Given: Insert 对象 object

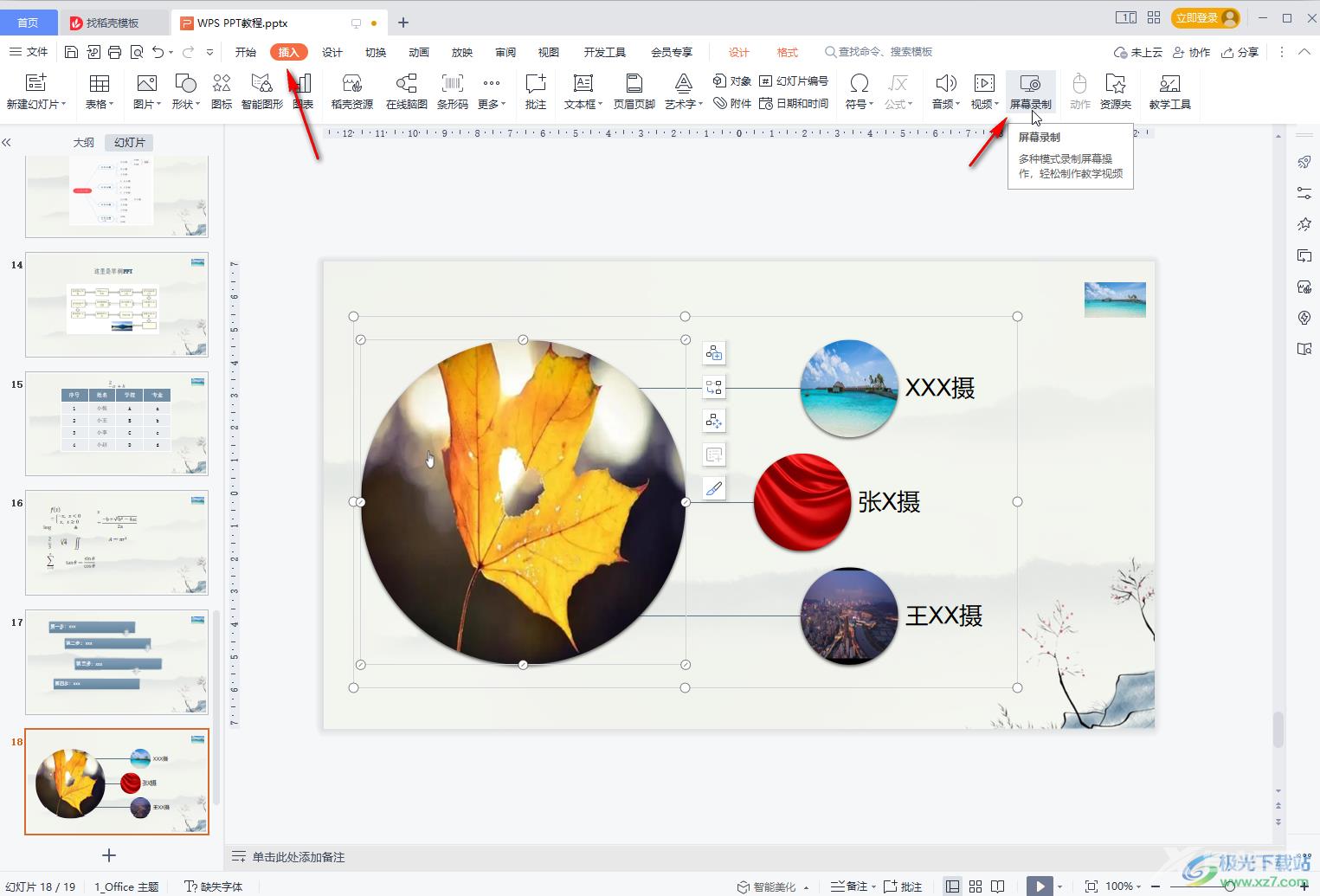Looking at the screenshot, I should [732, 81].
